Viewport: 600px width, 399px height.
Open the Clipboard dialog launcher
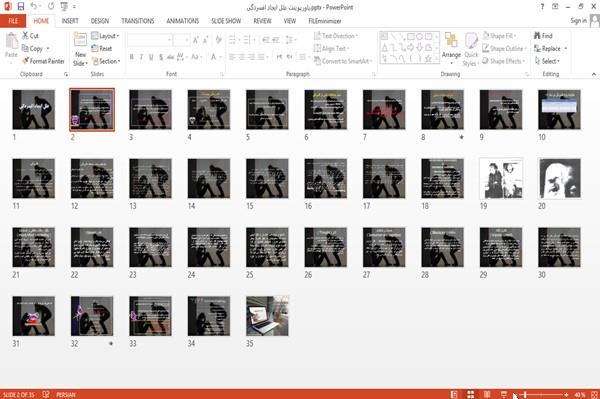[x=66, y=74]
